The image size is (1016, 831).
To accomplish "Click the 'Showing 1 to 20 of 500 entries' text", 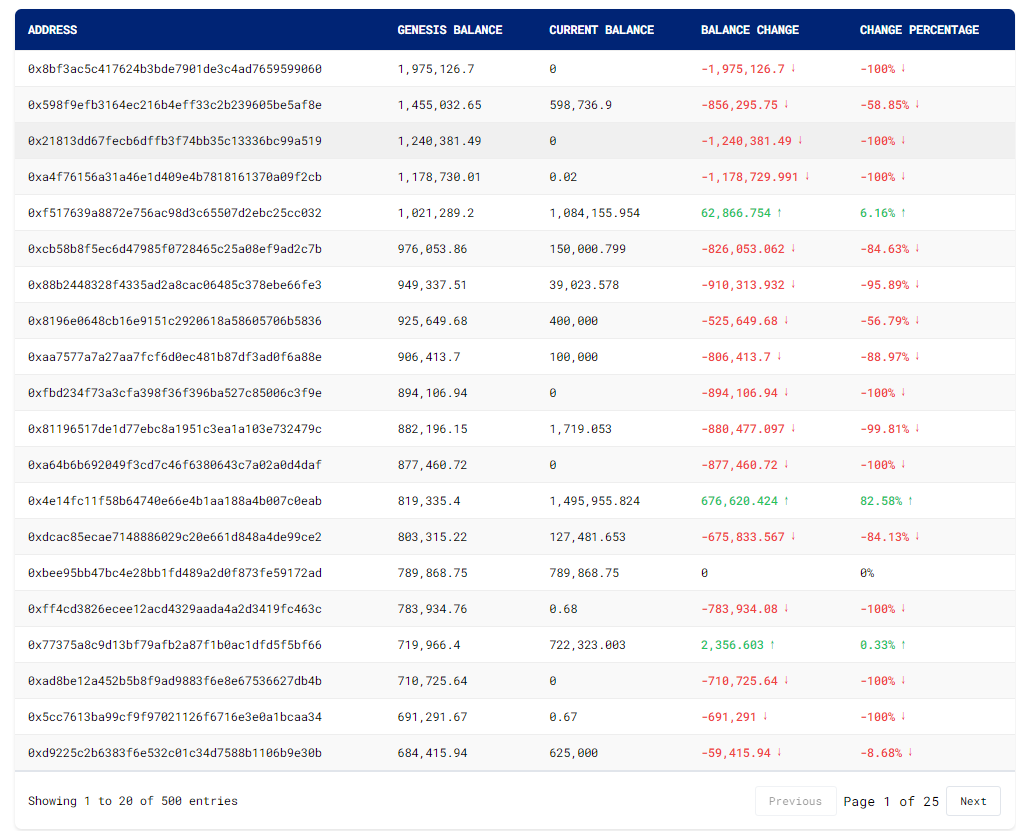I will pyautogui.click(x=132, y=801).
